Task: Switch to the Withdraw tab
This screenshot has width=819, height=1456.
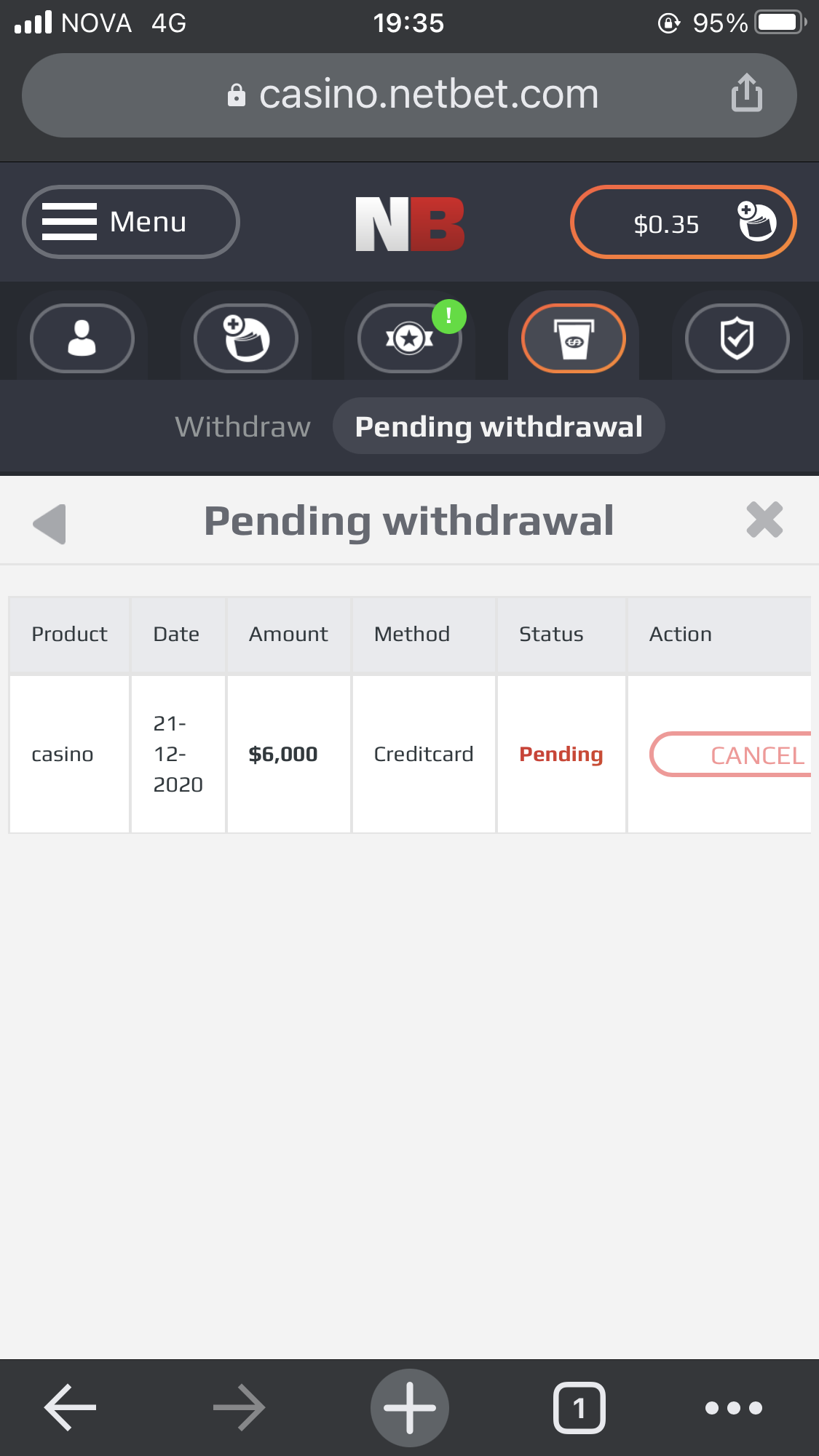Action: (x=242, y=426)
